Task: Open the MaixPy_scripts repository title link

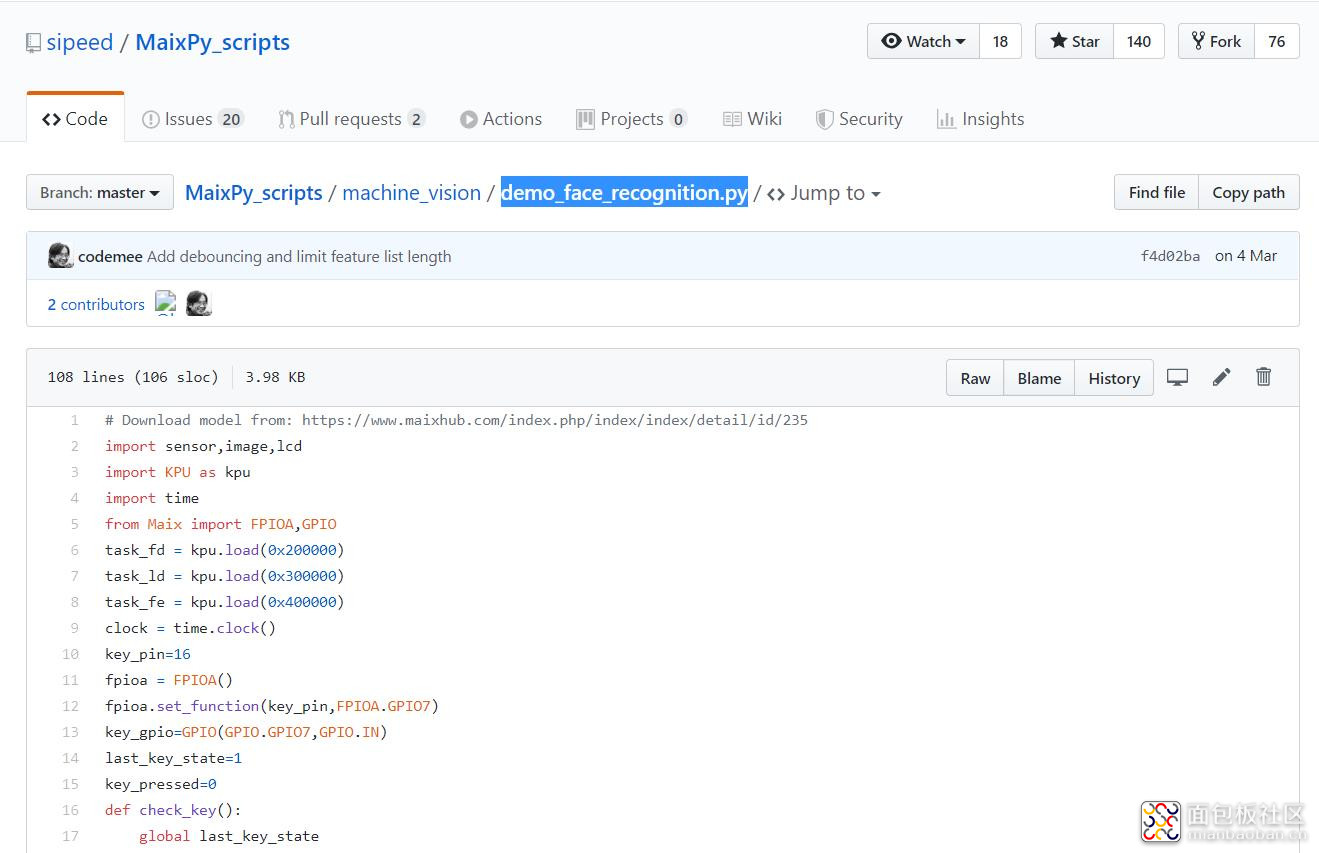Action: click(x=213, y=42)
